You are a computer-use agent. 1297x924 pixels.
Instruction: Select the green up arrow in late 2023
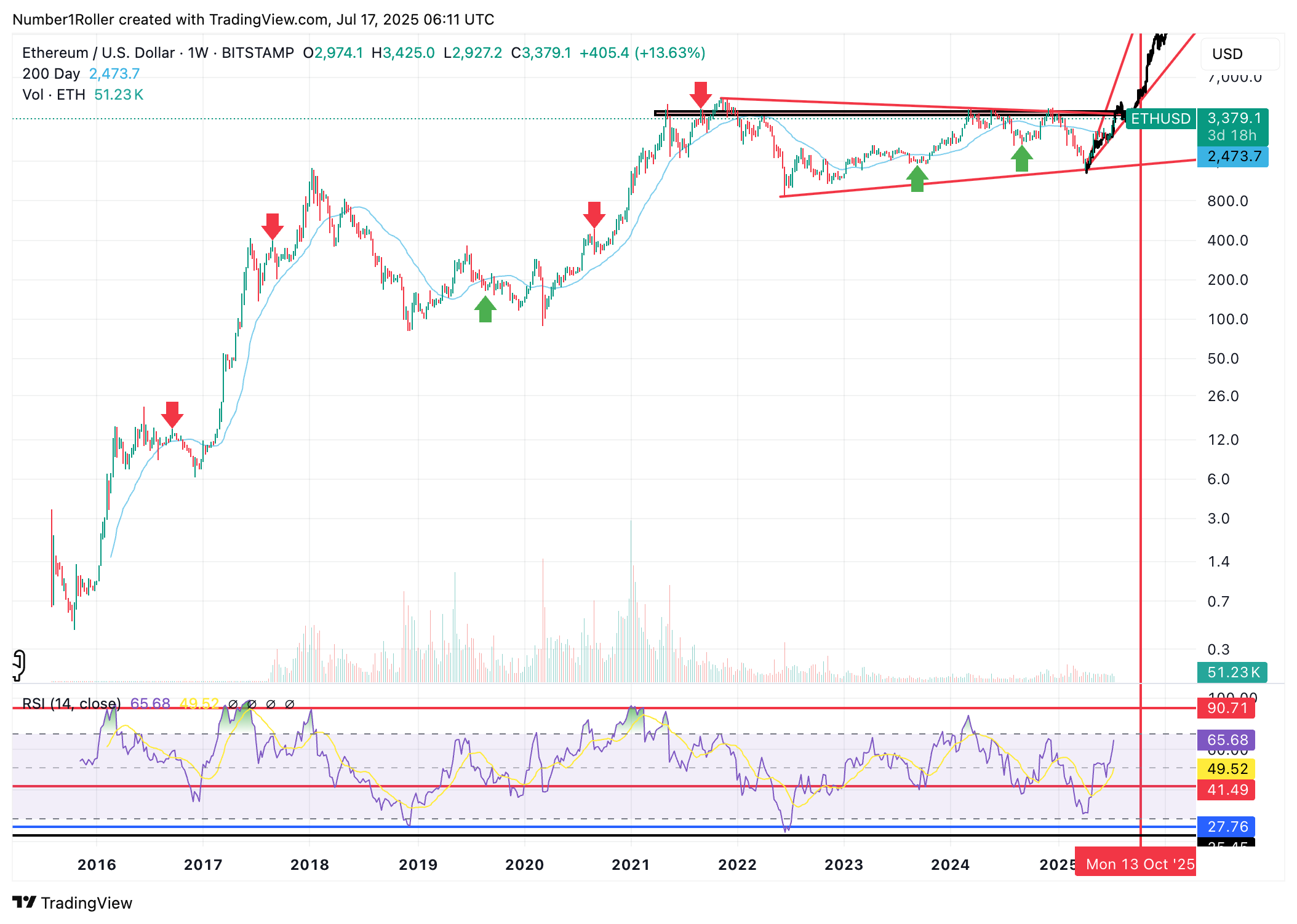pyautogui.click(x=917, y=179)
